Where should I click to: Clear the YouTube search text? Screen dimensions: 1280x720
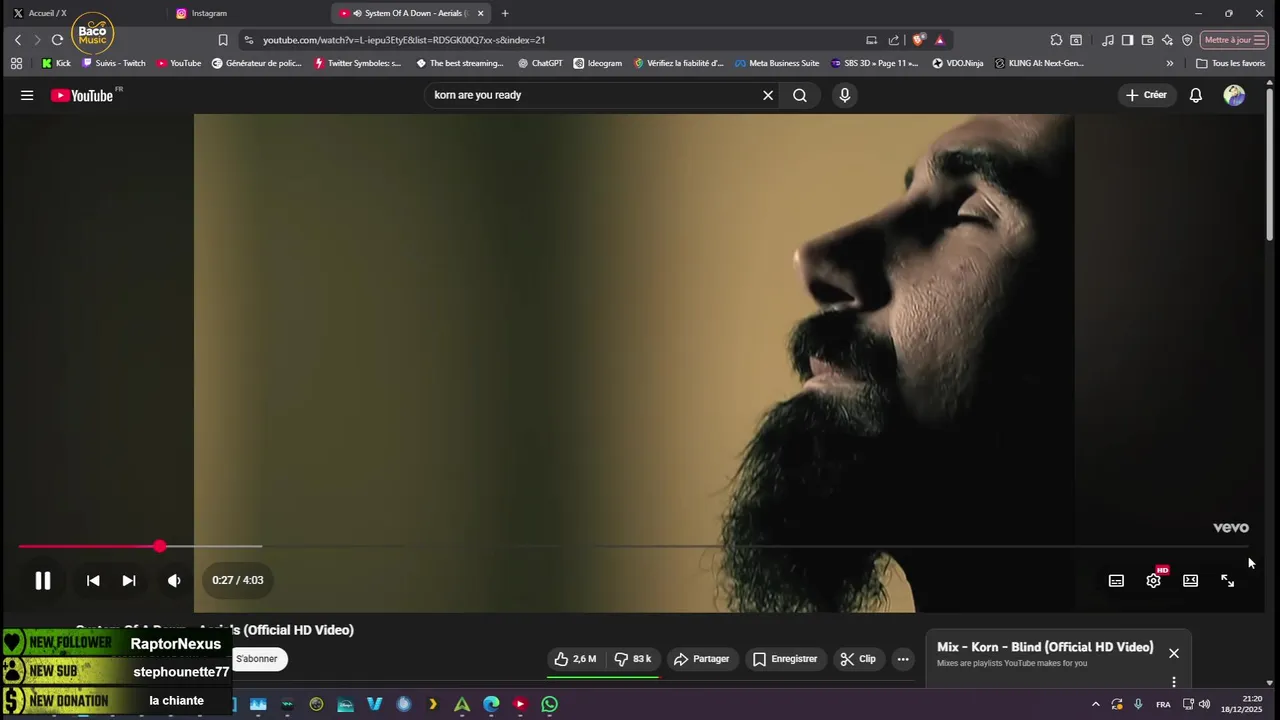768,95
